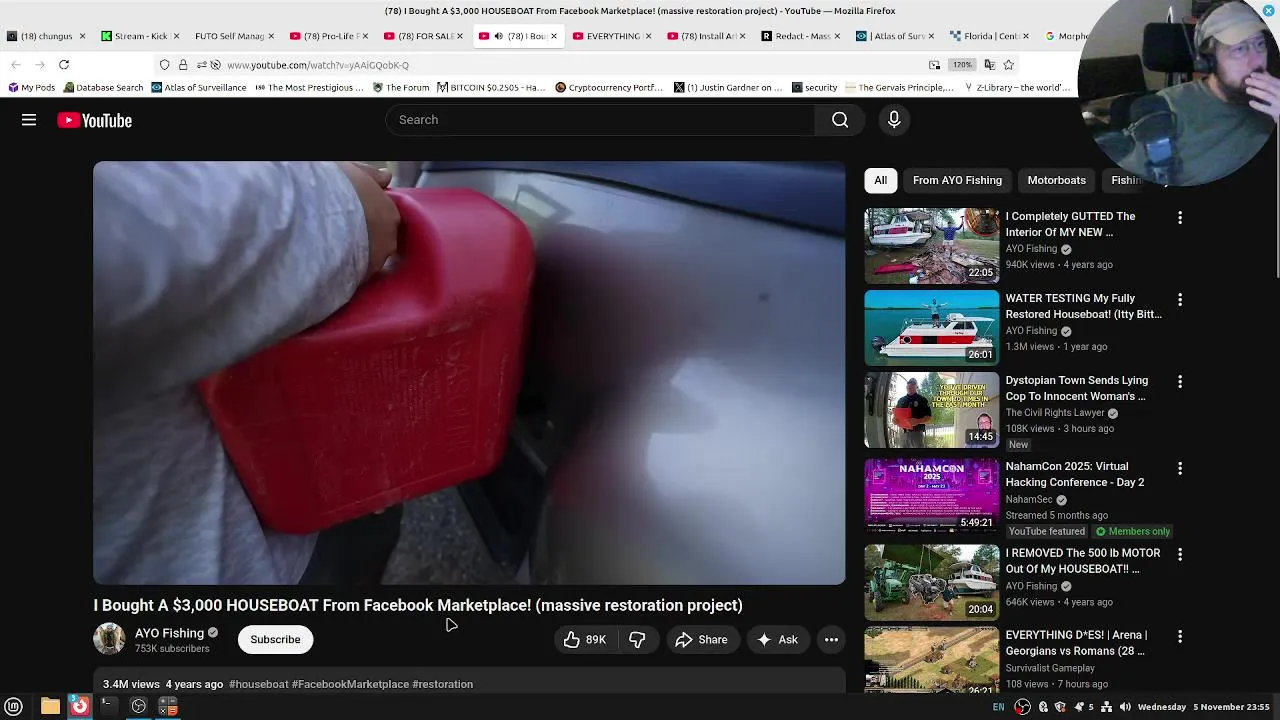The width and height of the screenshot is (1280, 720).
Task: Open the three-dot more actions menu below video
Action: tap(831, 640)
